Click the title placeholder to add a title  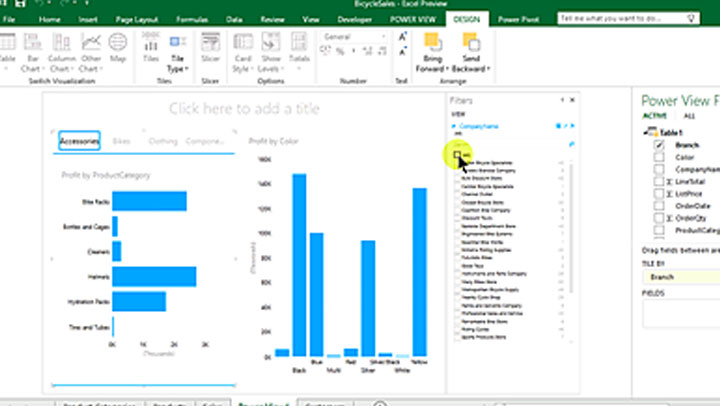point(244,109)
